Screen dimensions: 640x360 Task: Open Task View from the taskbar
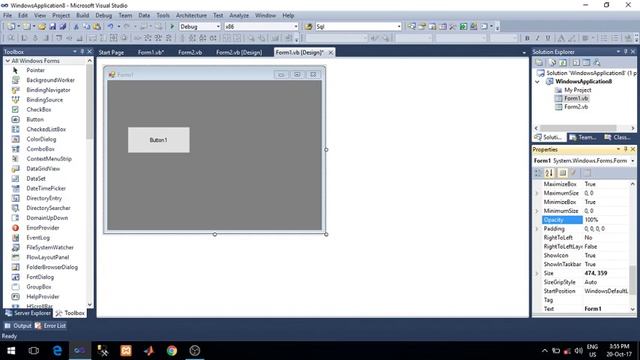tap(34, 351)
